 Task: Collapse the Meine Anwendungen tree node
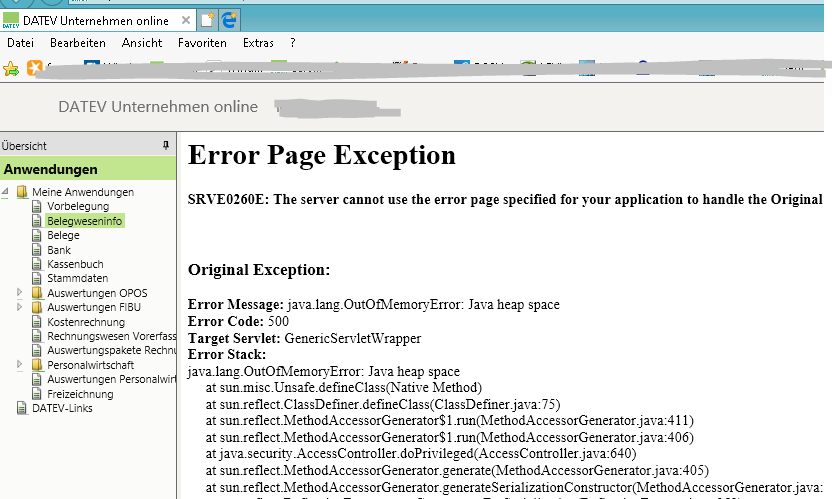(5, 192)
